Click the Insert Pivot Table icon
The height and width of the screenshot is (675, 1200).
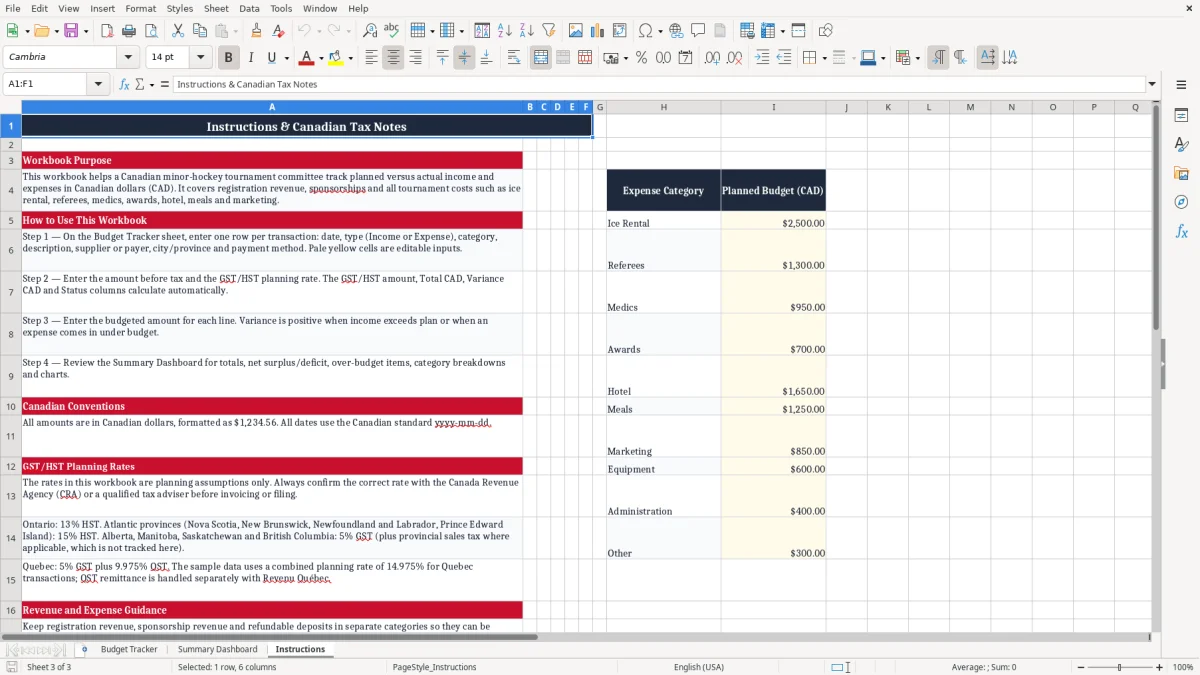pyautogui.click(x=620, y=31)
